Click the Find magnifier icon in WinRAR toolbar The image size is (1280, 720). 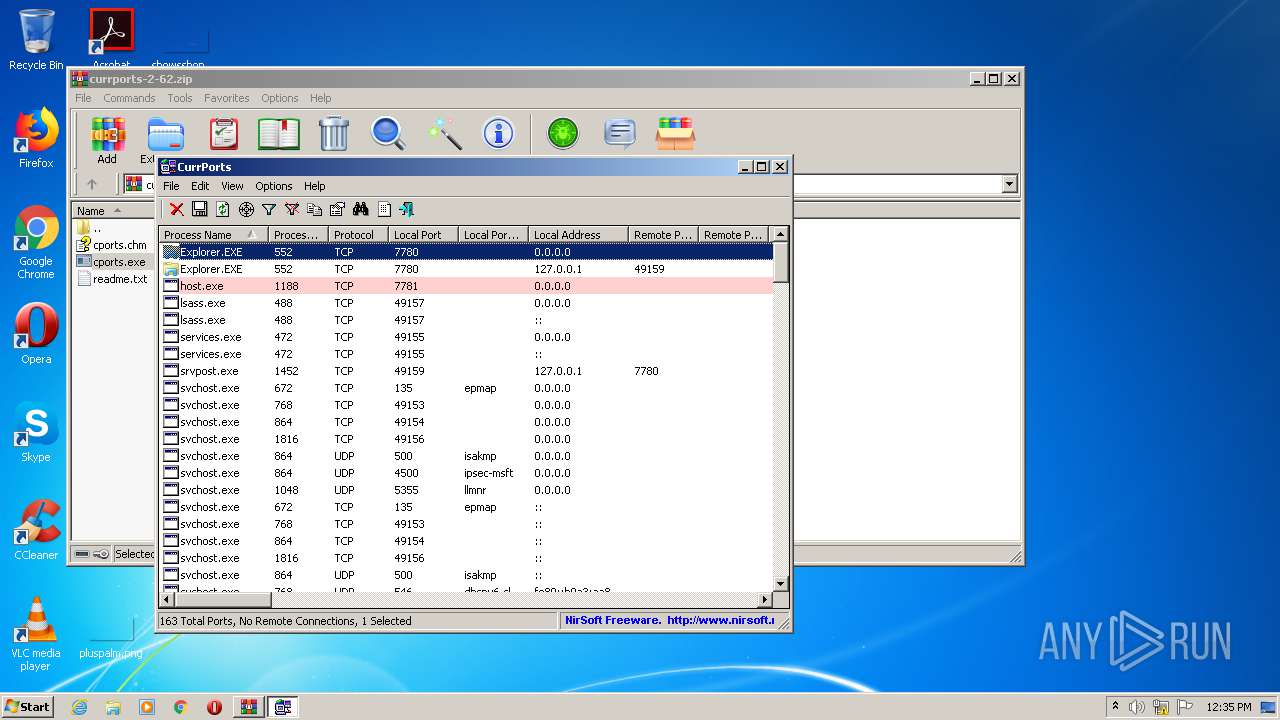[388, 133]
